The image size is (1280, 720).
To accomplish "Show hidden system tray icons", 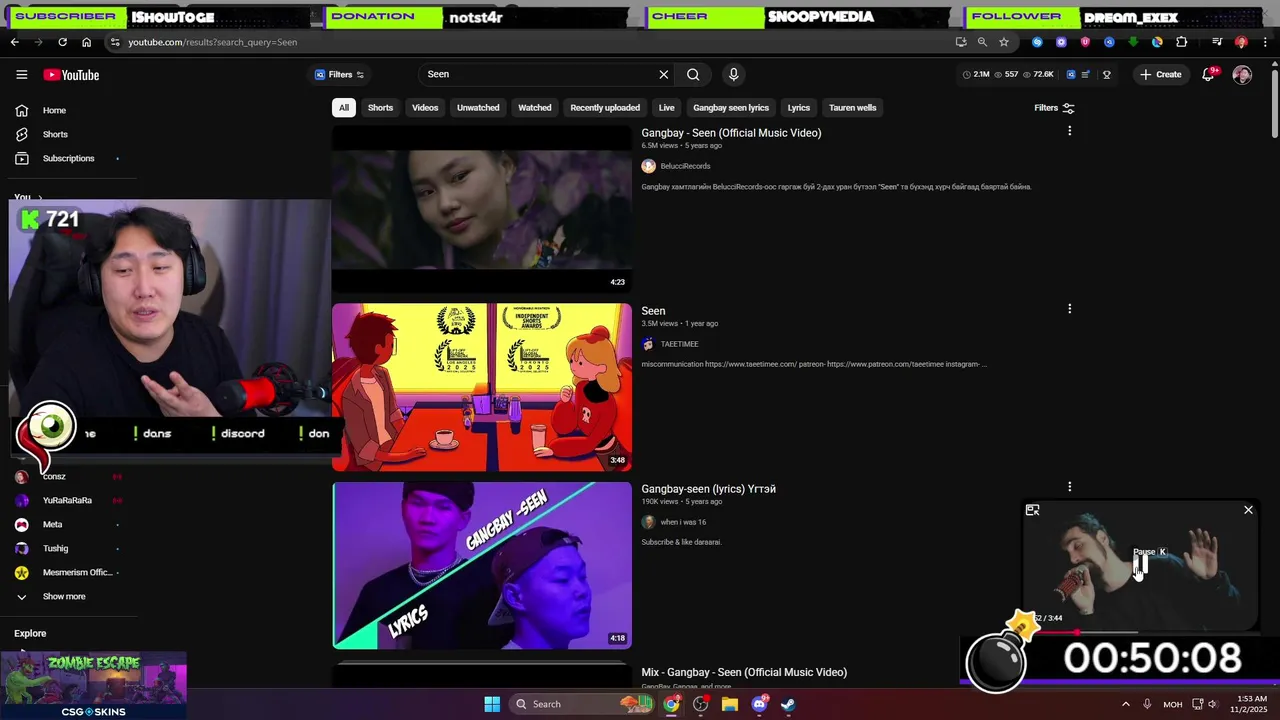I will point(1125,704).
